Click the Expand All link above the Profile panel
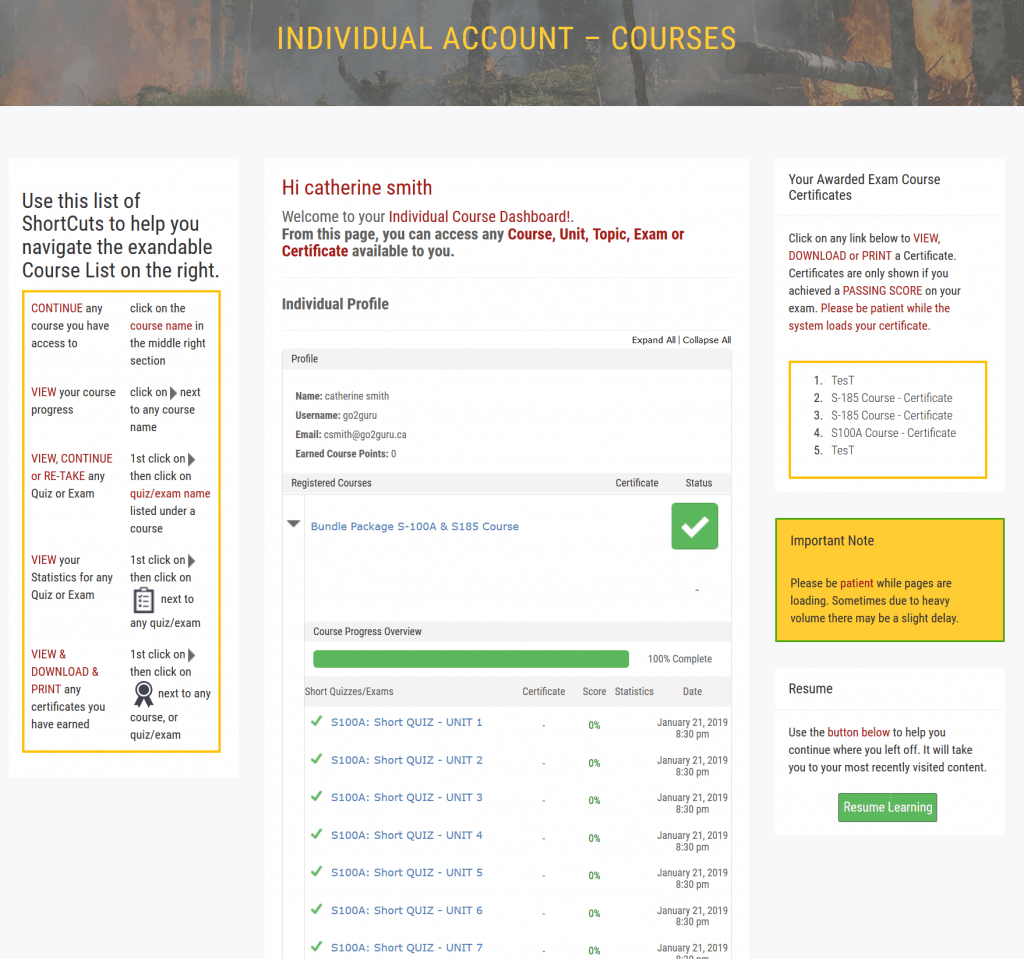This screenshot has width=1024, height=959. click(652, 339)
